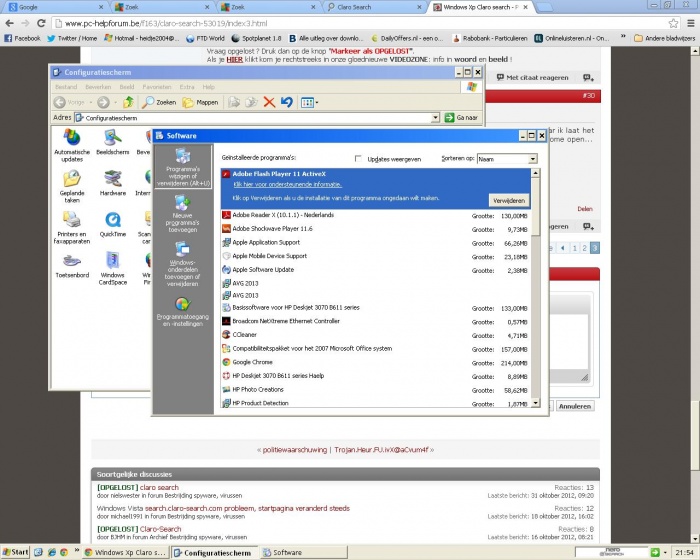Click the Ga naar button

462,117
